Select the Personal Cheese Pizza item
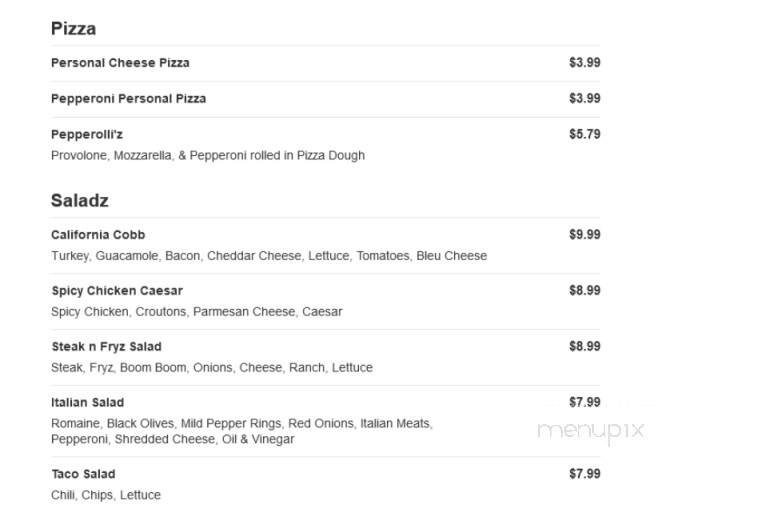This screenshot has width=770, height=513. (x=120, y=63)
